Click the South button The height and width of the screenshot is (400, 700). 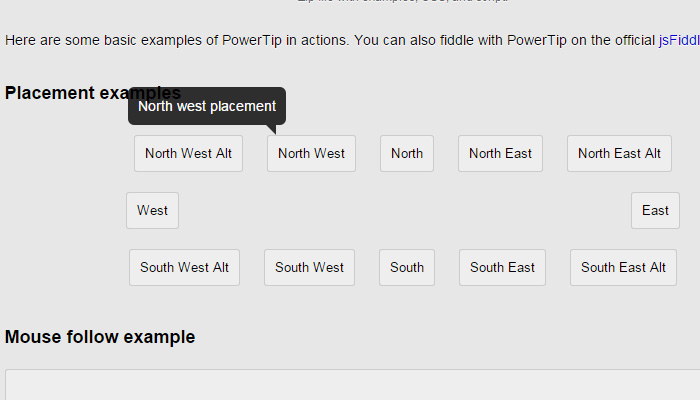coord(407,268)
